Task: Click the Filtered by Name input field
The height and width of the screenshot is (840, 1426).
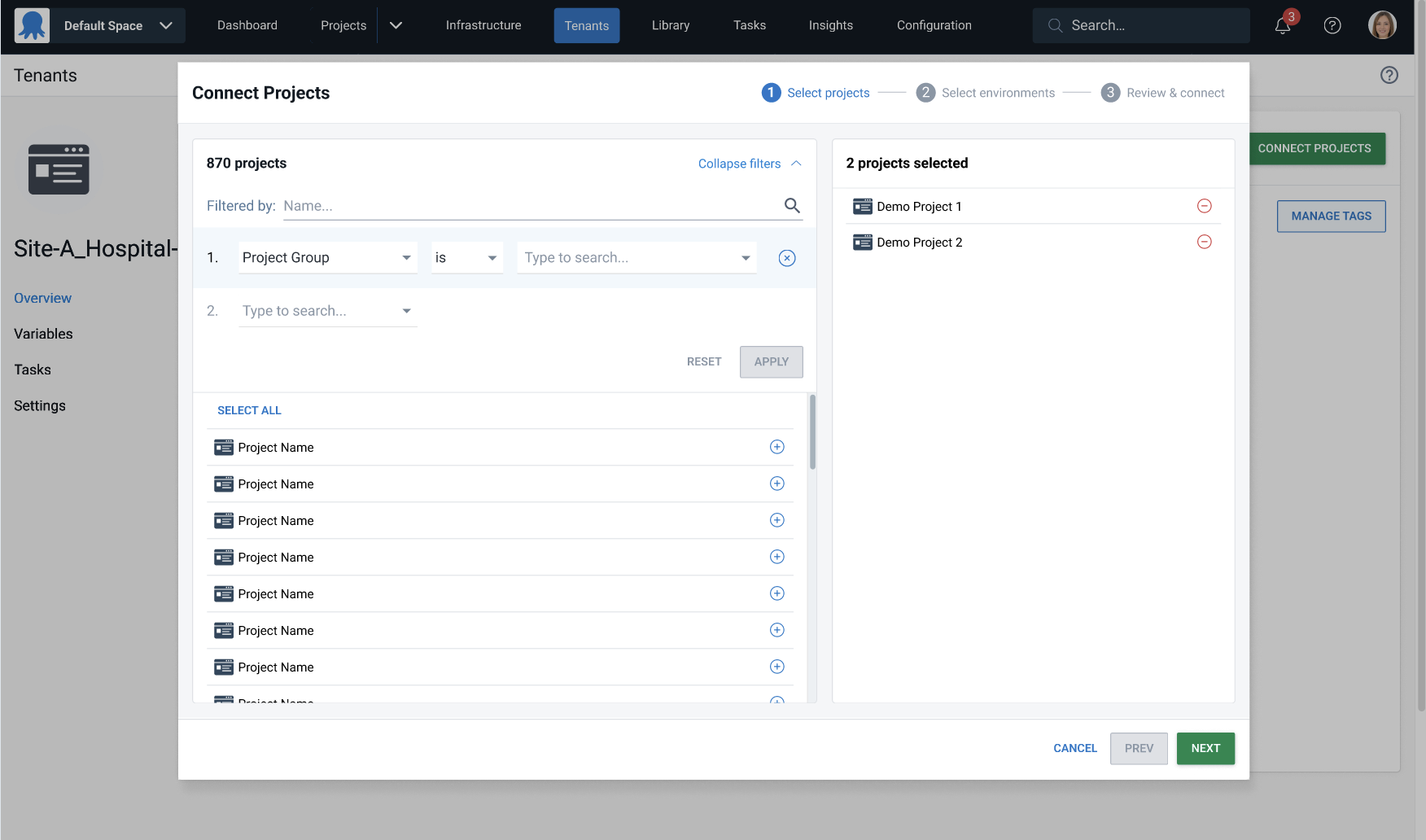Action: (x=529, y=206)
